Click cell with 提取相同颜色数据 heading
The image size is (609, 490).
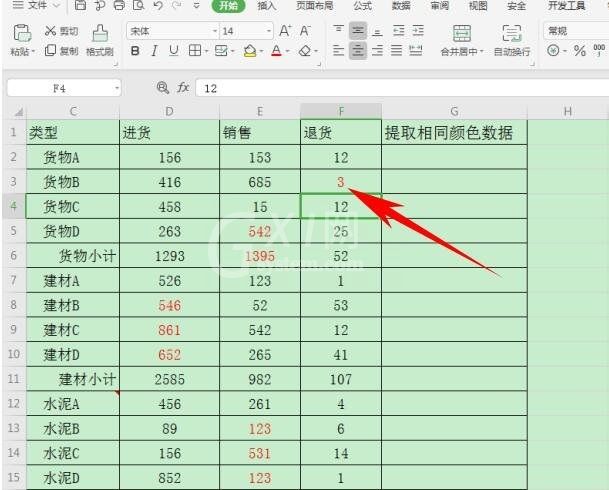pyautogui.click(x=454, y=133)
